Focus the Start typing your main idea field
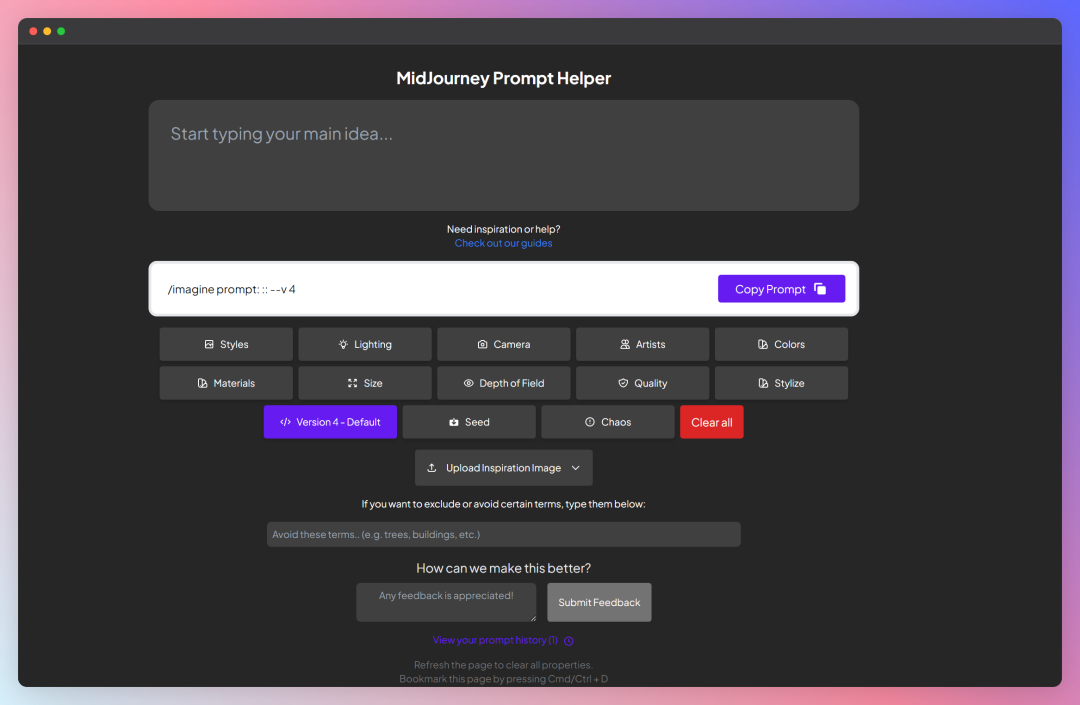 pos(503,156)
